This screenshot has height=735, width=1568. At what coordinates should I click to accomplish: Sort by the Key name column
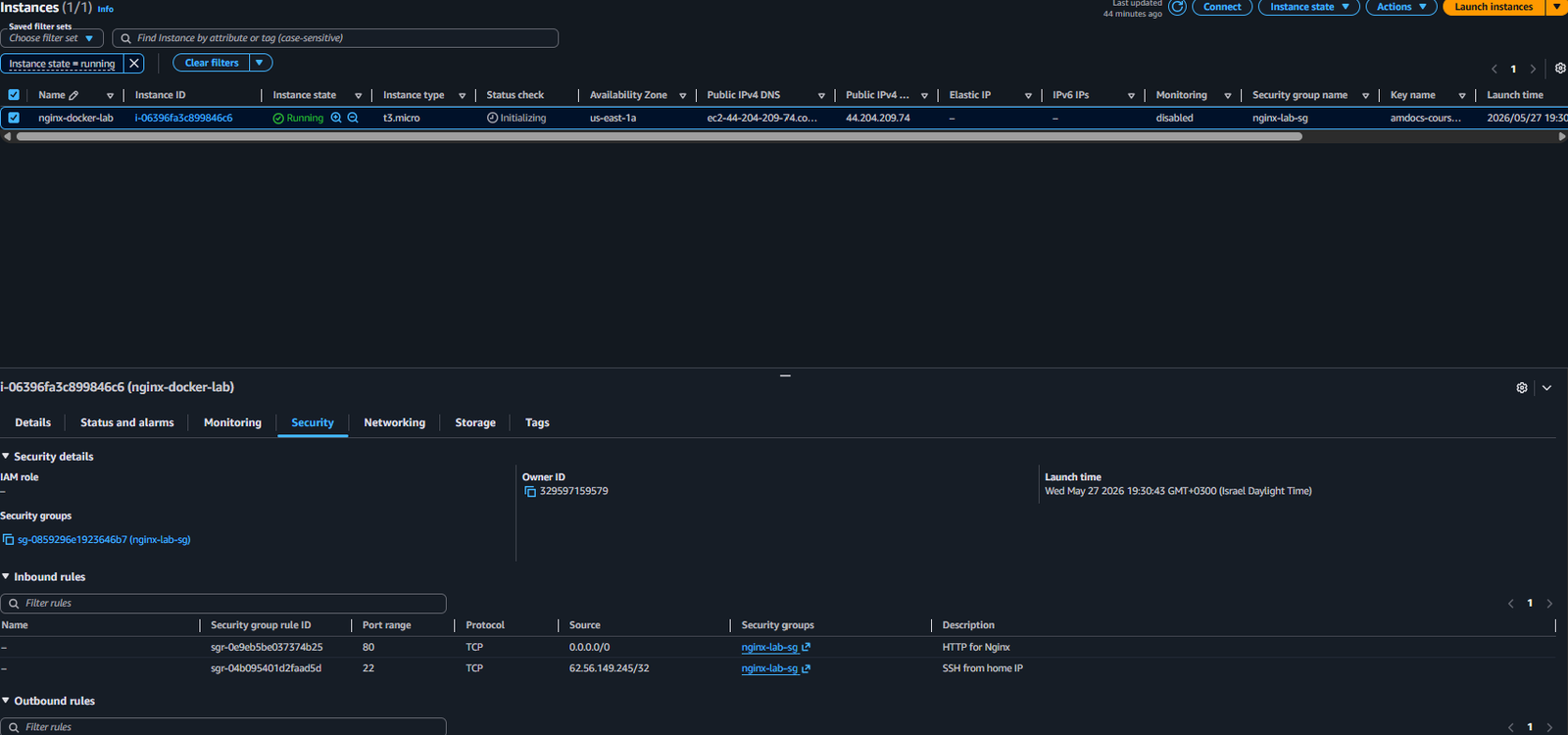[1462, 96]
